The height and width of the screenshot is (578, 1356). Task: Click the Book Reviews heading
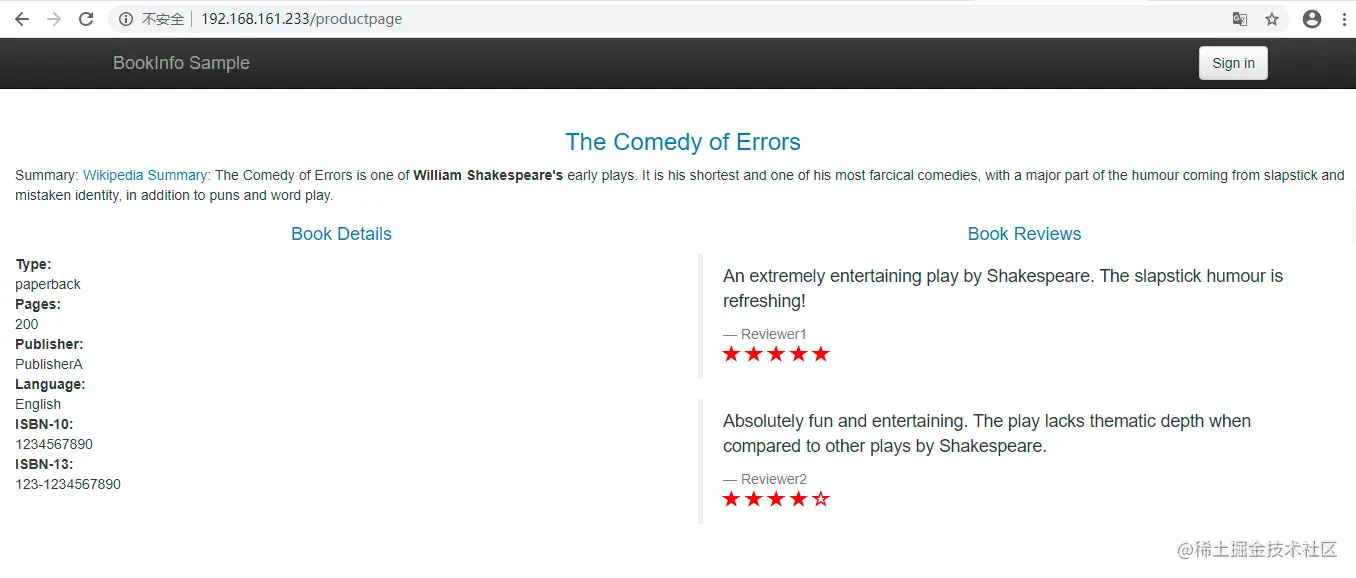(x=1024, y=234)
